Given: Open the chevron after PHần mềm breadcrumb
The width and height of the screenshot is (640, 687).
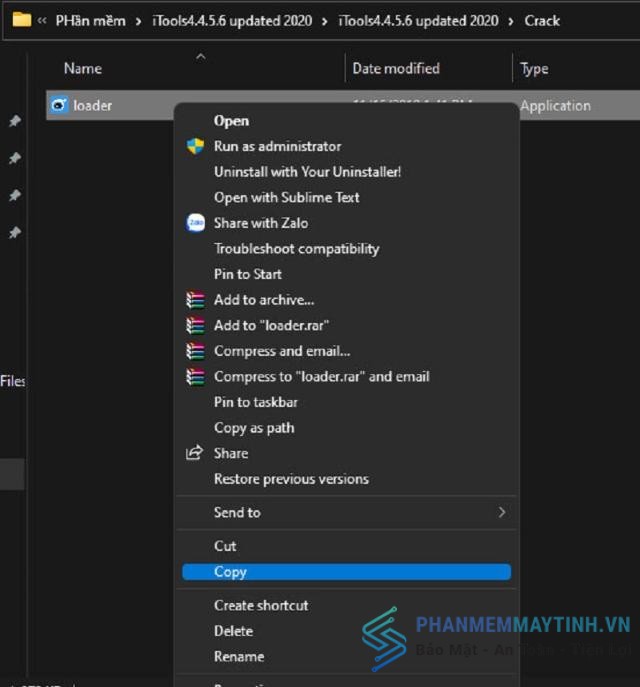Looking at the screenshot, I should coord(138,21).
